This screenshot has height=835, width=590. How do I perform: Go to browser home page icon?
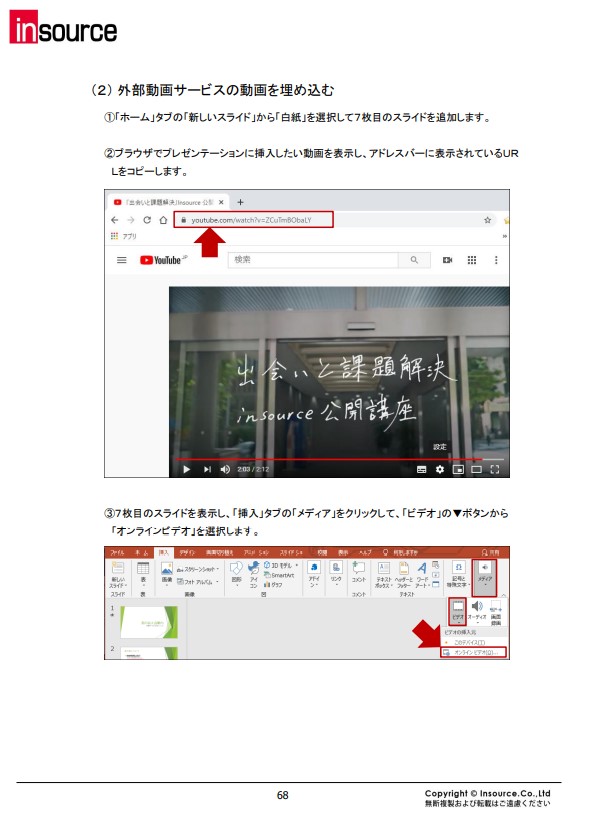point(163,220)
